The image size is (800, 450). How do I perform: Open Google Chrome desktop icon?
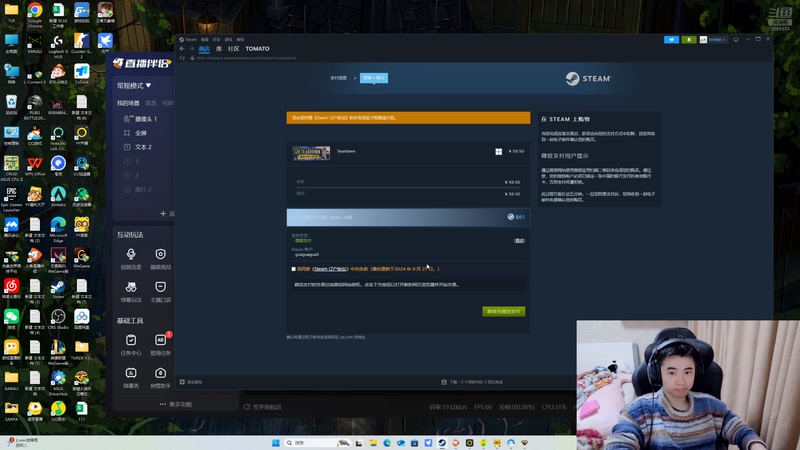[x=35, y=14]
